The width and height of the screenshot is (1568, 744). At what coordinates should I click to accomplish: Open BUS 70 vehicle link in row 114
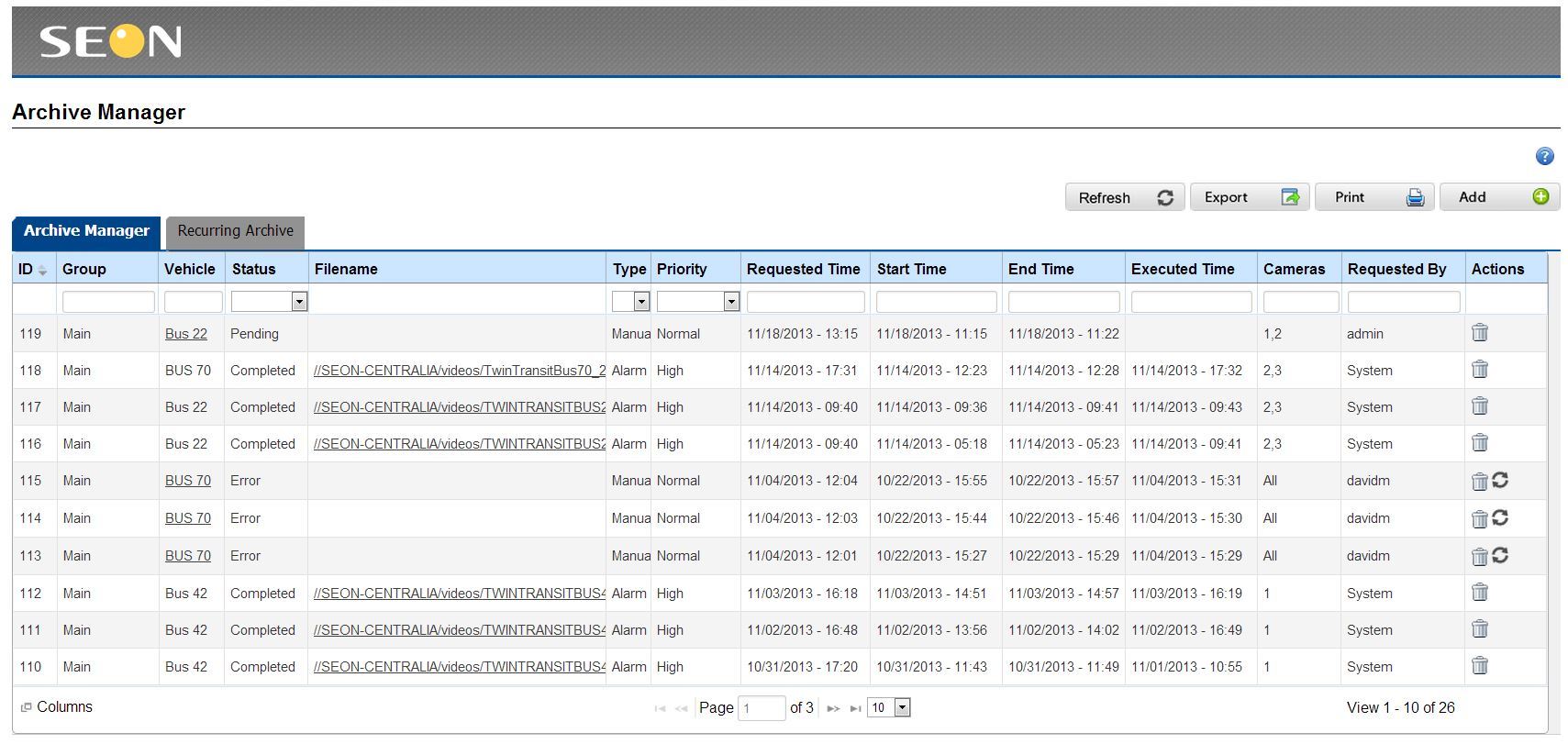coord(188,518)
